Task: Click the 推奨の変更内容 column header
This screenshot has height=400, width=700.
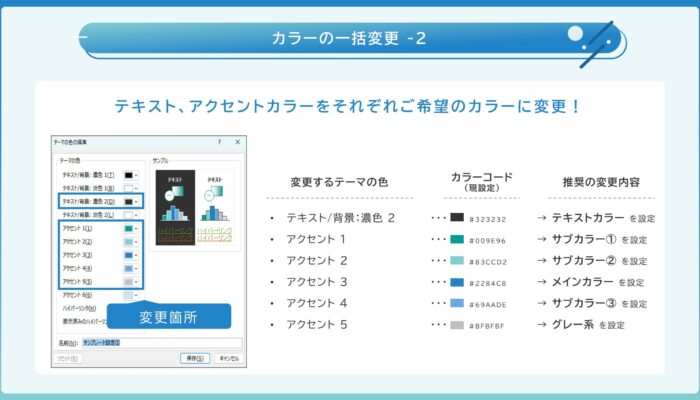Action: tap(601, 182)
